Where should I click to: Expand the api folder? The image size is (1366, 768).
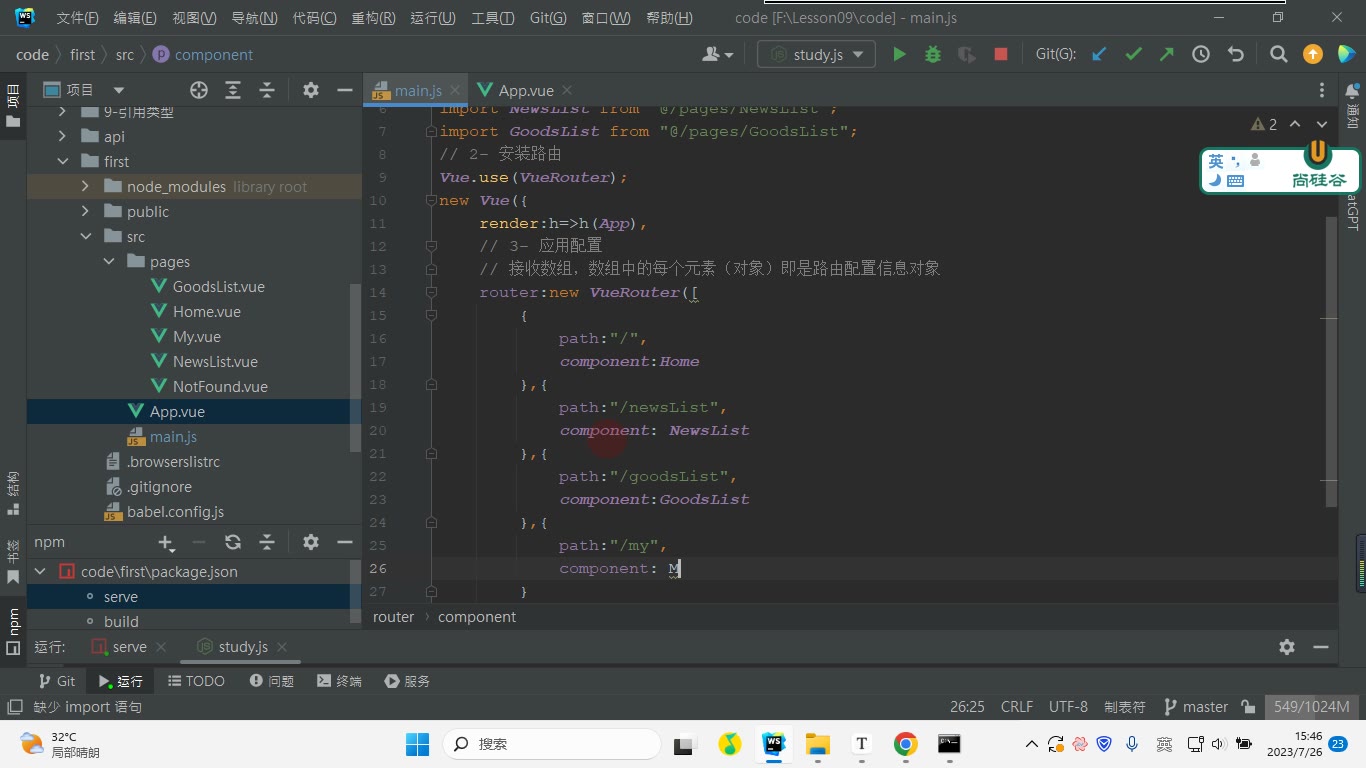click(x=63, y=137)
